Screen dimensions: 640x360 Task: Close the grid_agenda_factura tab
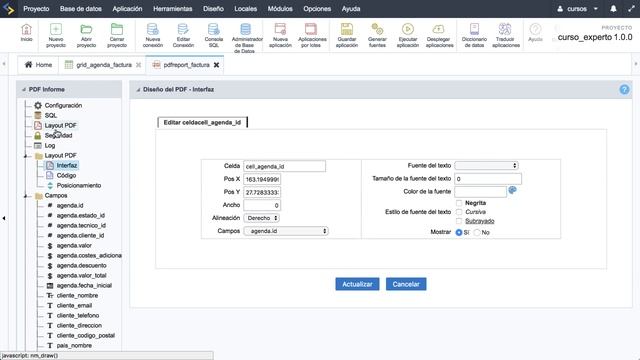click(138, 65)
